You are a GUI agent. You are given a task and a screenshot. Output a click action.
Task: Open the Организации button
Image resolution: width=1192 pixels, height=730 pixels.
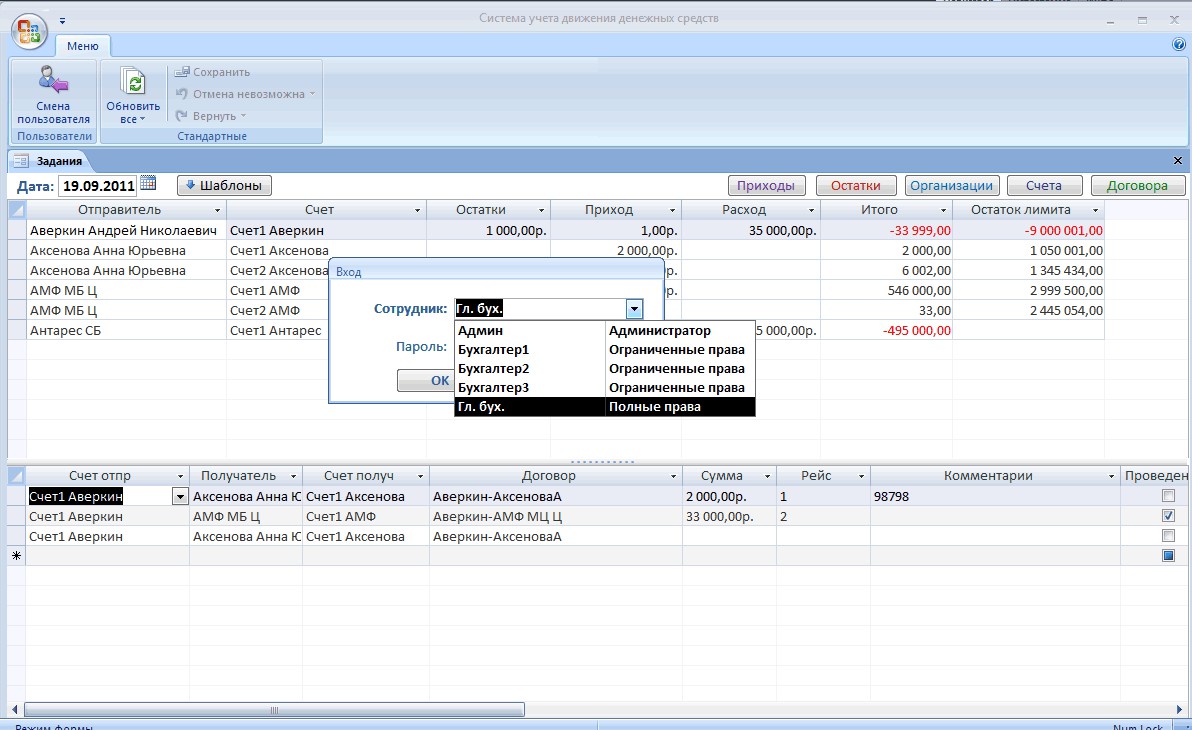tap(951, 186)
